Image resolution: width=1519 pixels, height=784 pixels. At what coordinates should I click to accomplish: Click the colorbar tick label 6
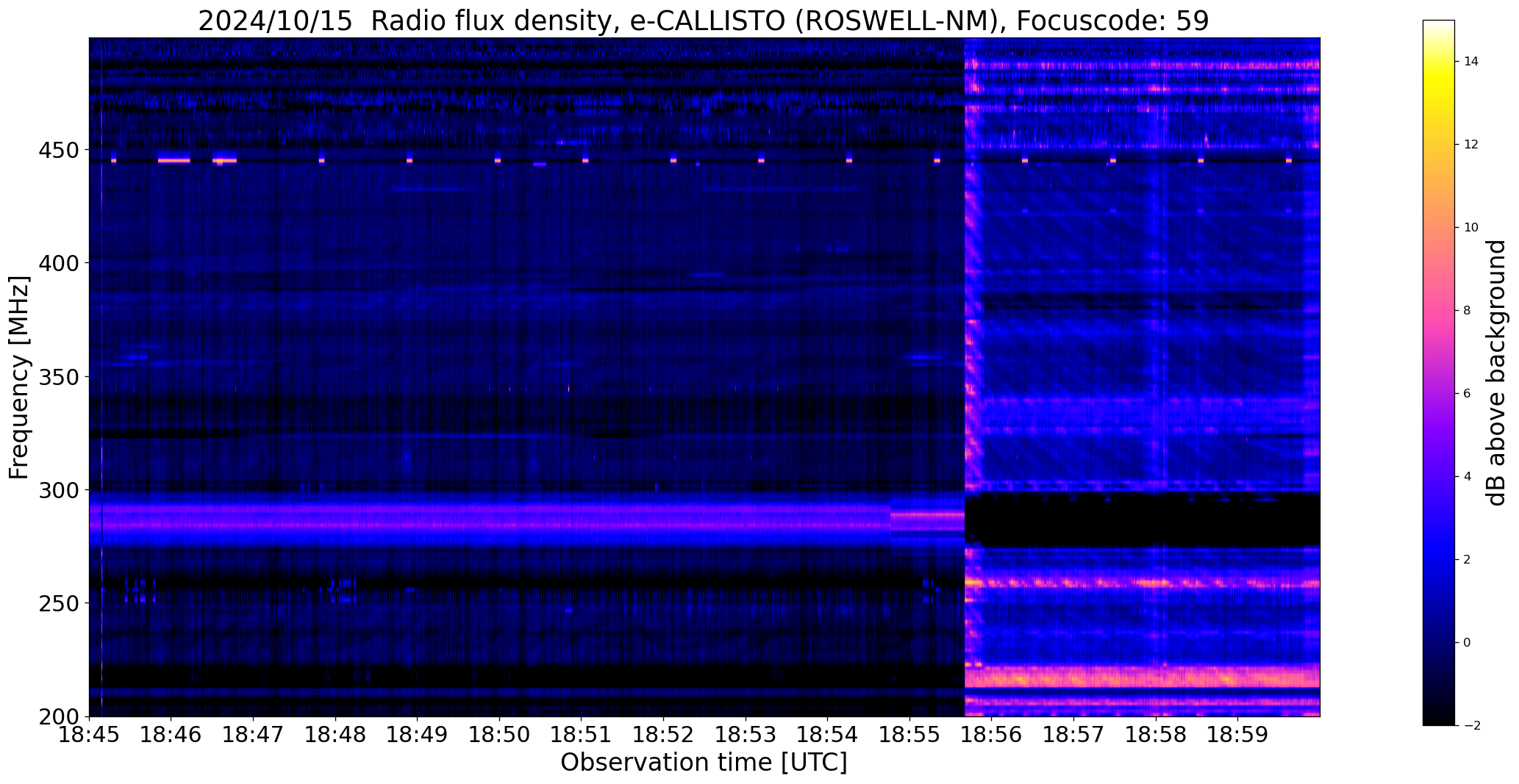[x=1468, y=394]
